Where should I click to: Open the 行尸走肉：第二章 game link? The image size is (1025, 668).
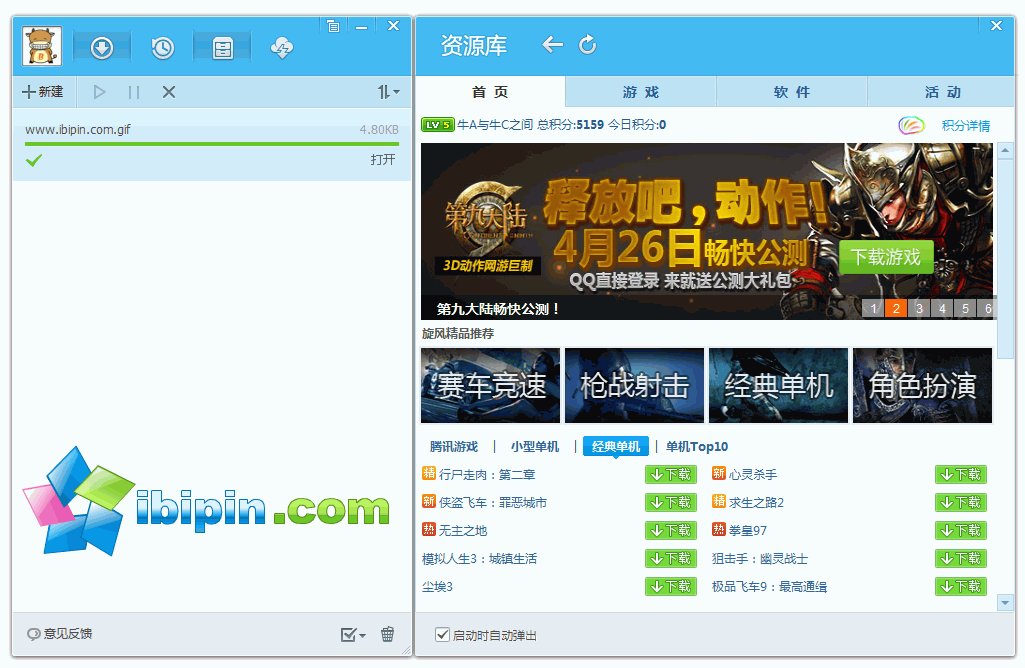tap(487, 475)
